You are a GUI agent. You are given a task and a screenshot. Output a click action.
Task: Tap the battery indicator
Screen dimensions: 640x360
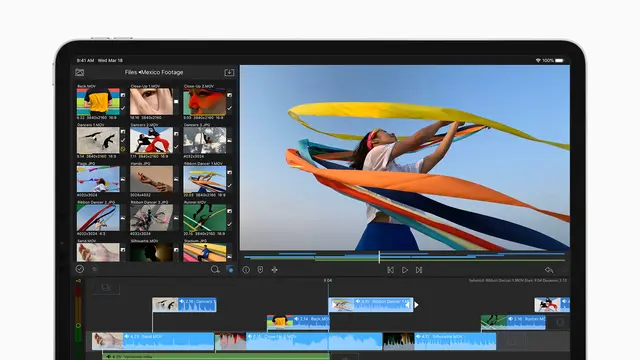(559, 60)
